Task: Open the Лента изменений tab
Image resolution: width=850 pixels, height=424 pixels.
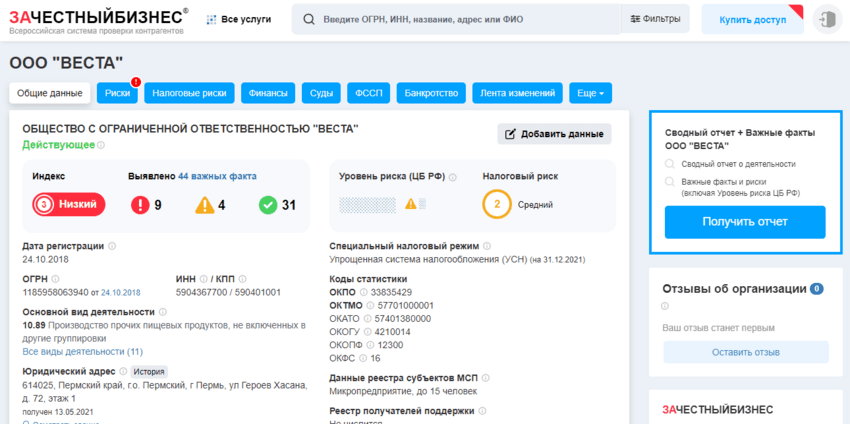Action: (x=518, y=93)
